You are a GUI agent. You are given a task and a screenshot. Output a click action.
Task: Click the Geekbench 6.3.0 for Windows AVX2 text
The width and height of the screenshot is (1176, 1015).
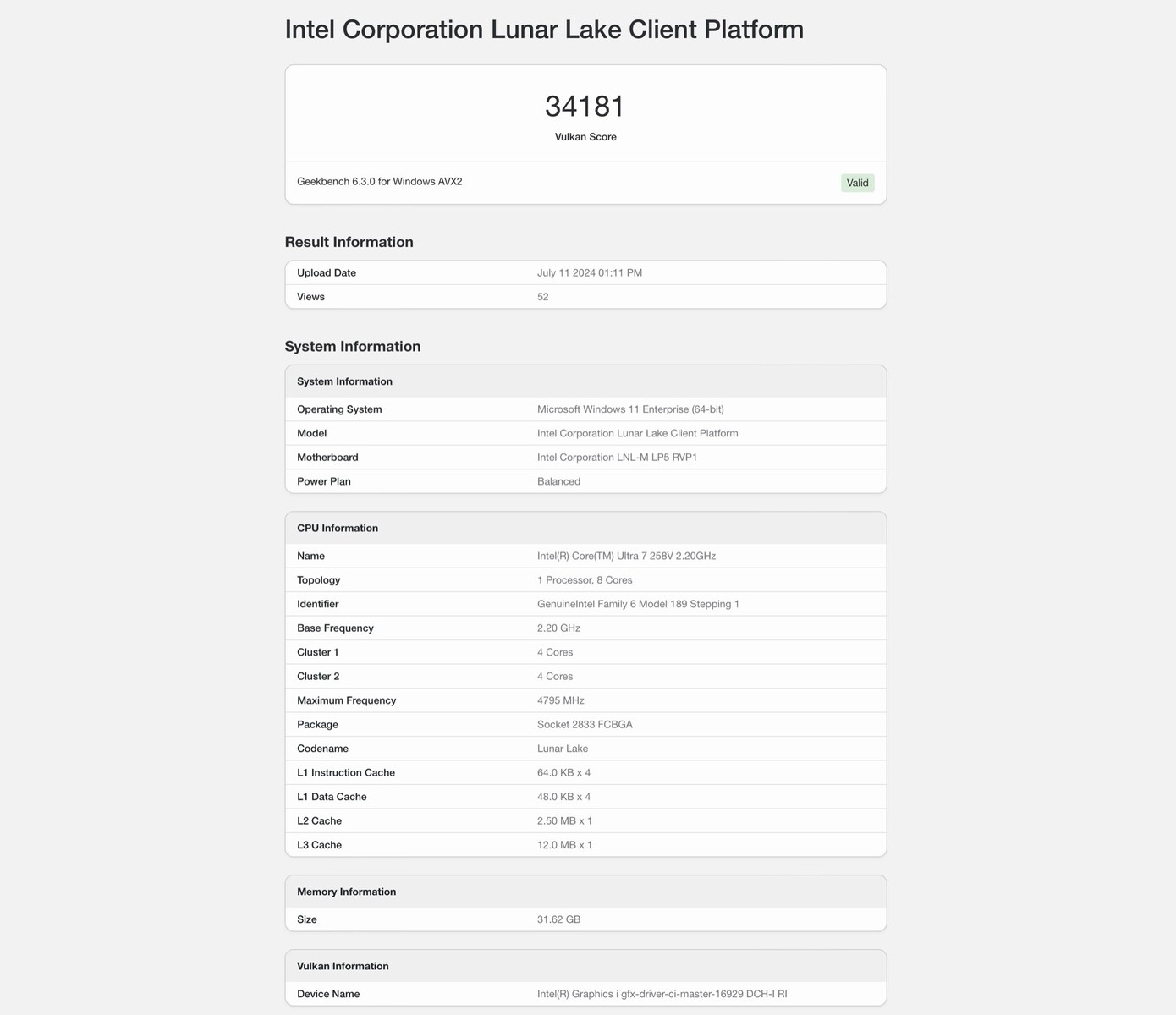380,182
